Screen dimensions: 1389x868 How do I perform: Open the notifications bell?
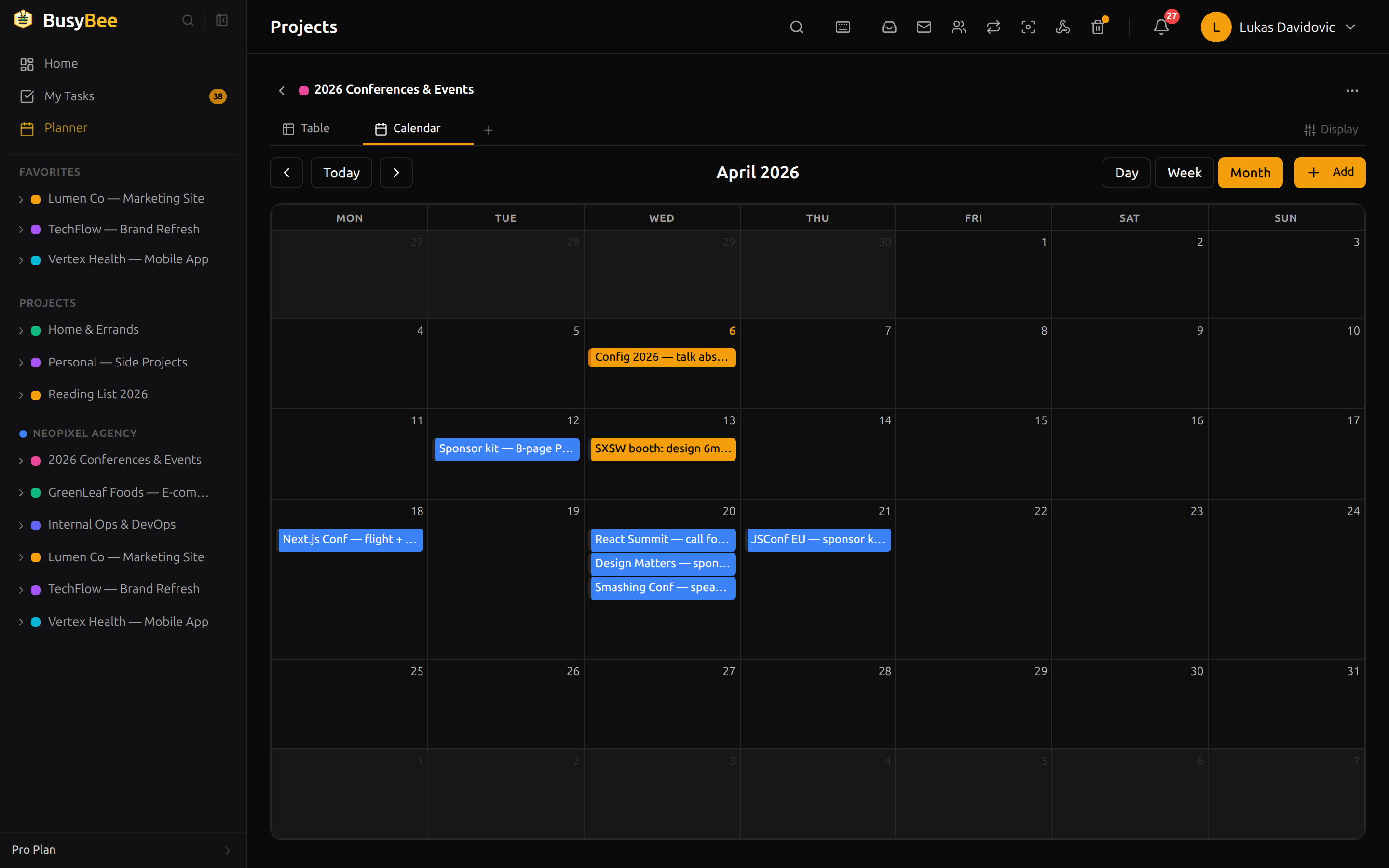click(x=1161, y=27)
